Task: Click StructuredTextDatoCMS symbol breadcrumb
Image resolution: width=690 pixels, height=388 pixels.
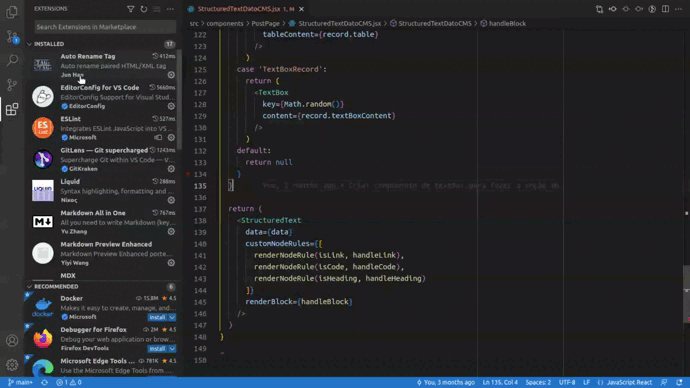Action: pyautogui.click(x=434, y=23)
